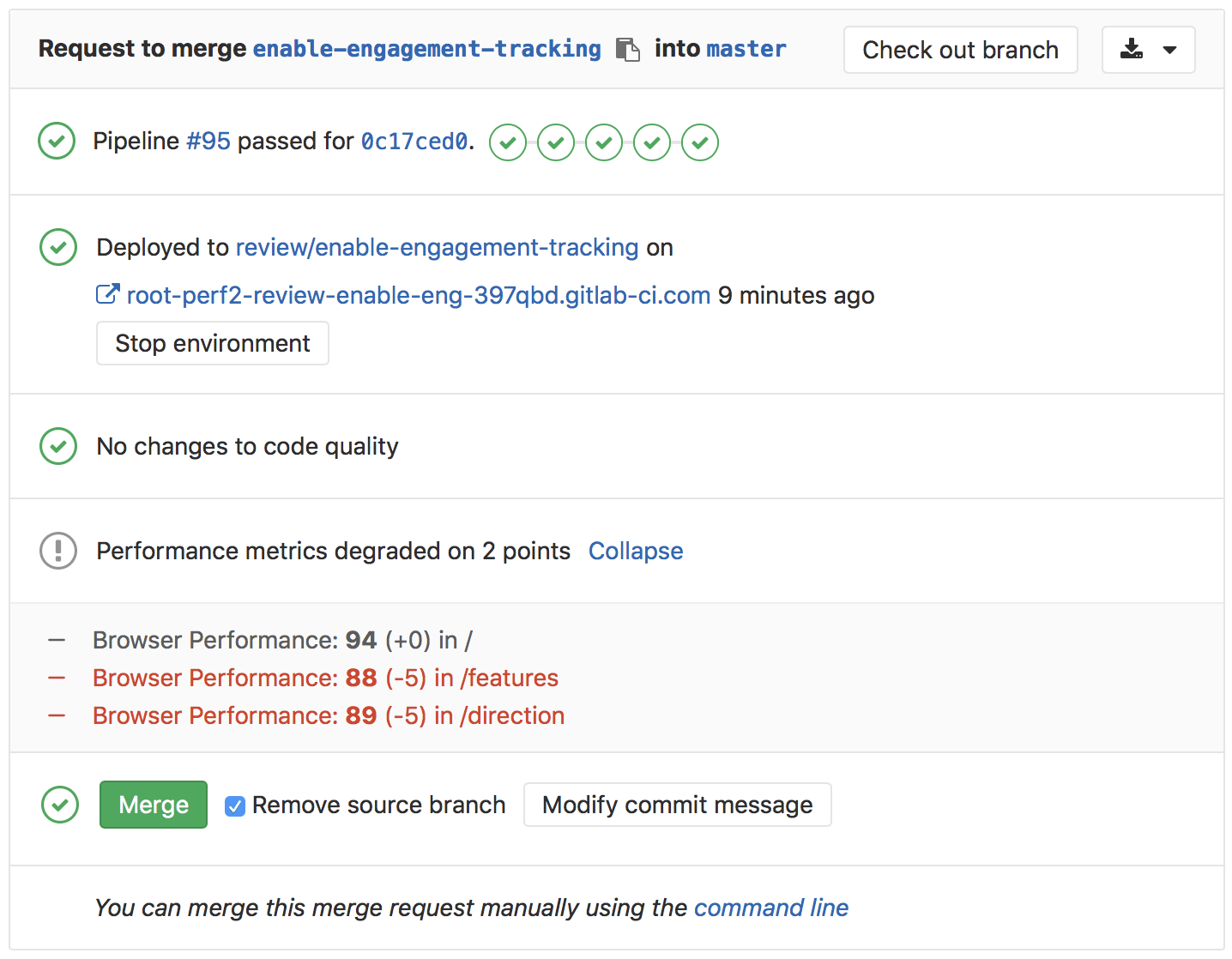Open commit 0c17ced0
This screenshot has height=959, width=1232.
tap(414, 141)
